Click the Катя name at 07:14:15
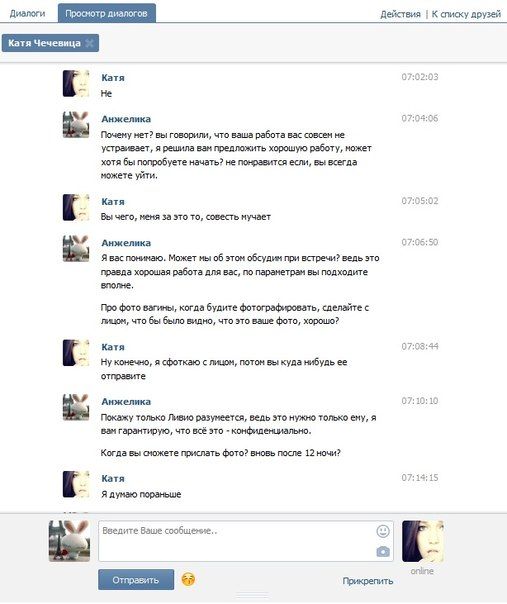Screen dimensions: 507x604 pyautogui.click(x=113, y=478)
